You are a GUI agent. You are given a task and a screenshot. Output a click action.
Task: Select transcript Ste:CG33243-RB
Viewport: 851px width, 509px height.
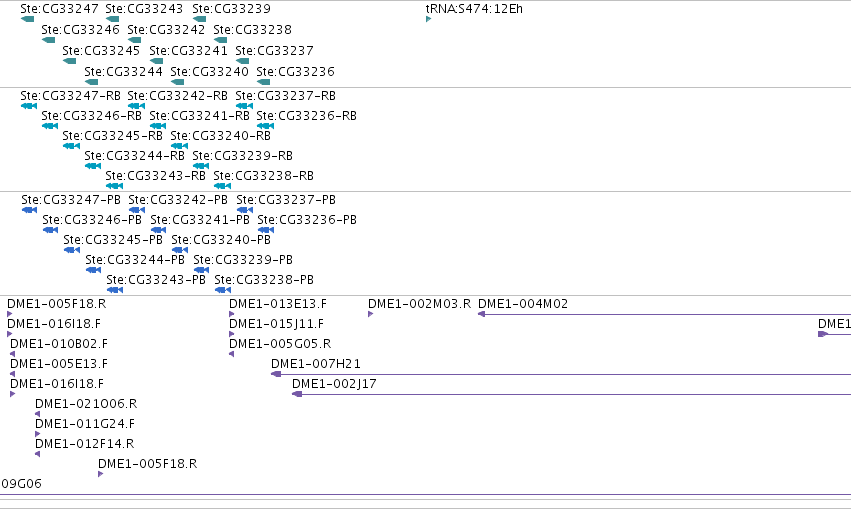[x=155, y=176]
